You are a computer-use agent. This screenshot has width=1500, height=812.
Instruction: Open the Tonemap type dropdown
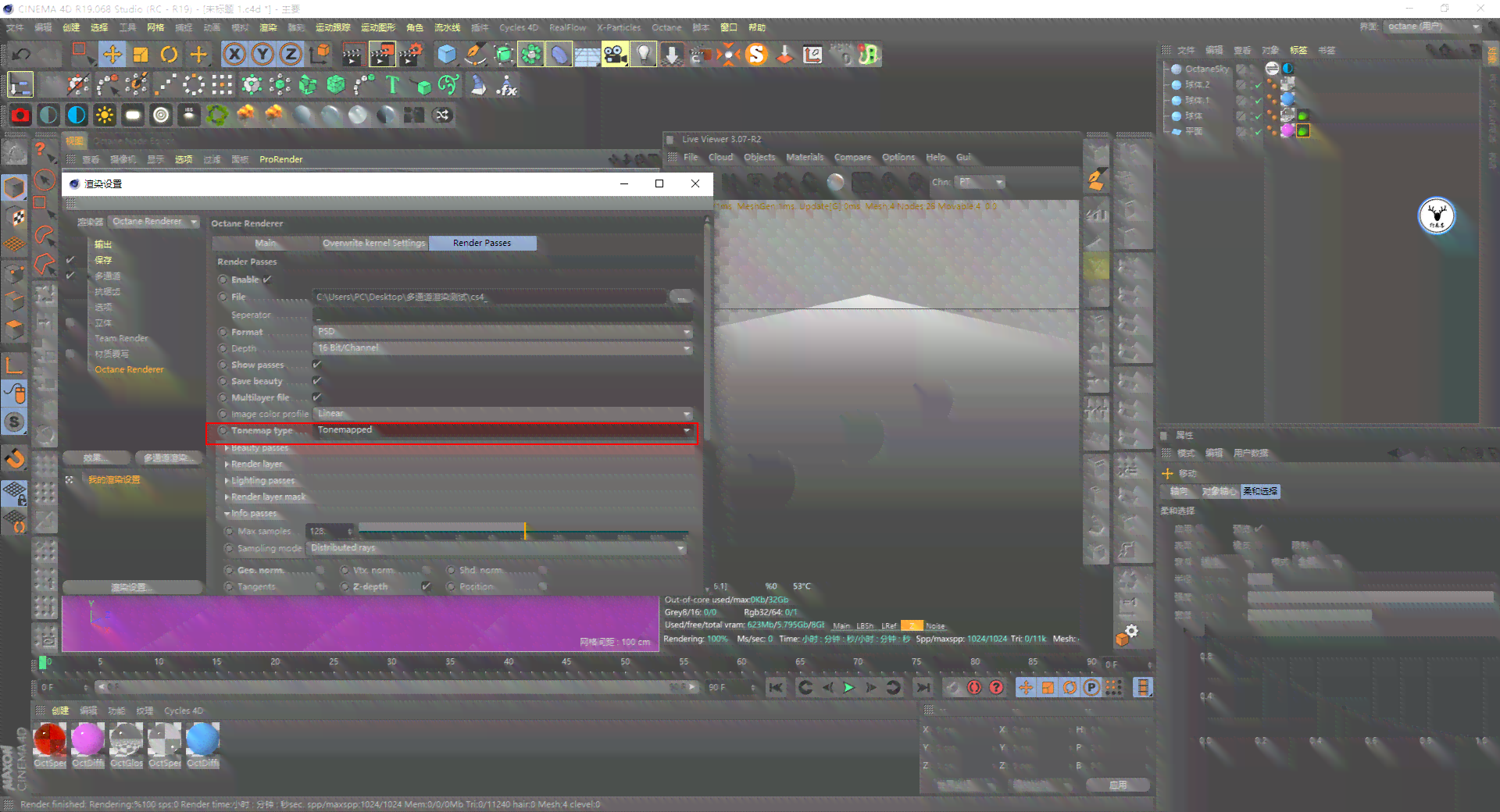coord(502,430)
